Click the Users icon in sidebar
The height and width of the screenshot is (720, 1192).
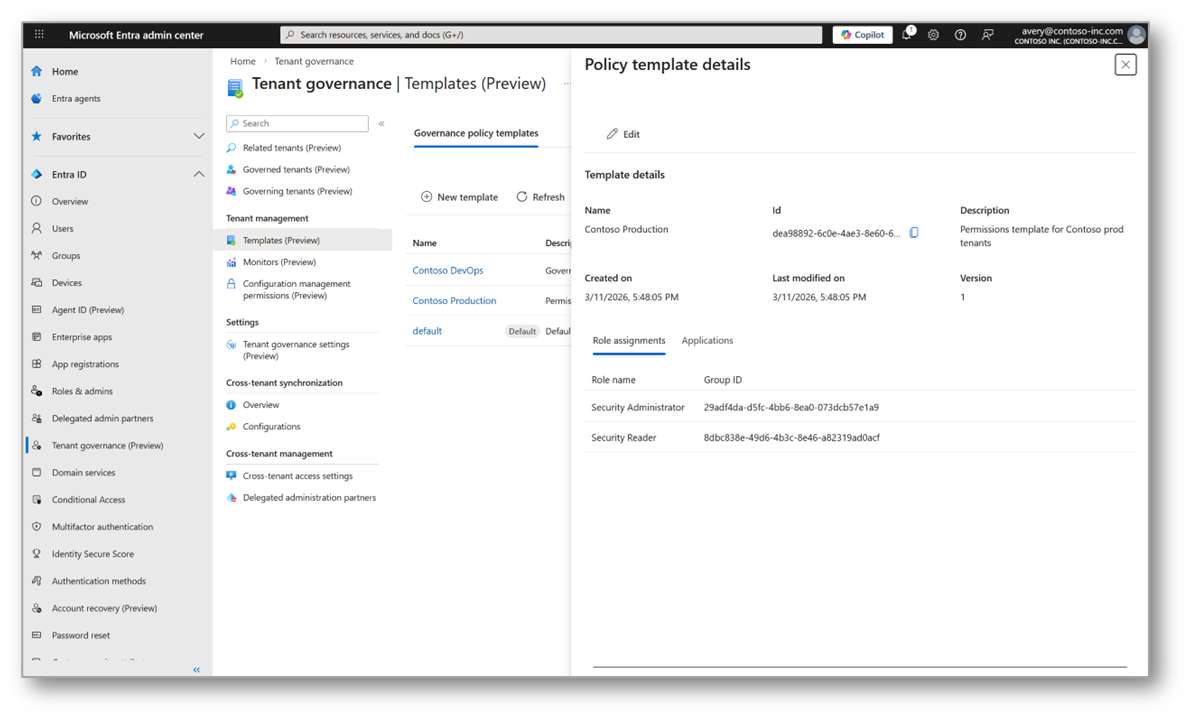[36, 228]
